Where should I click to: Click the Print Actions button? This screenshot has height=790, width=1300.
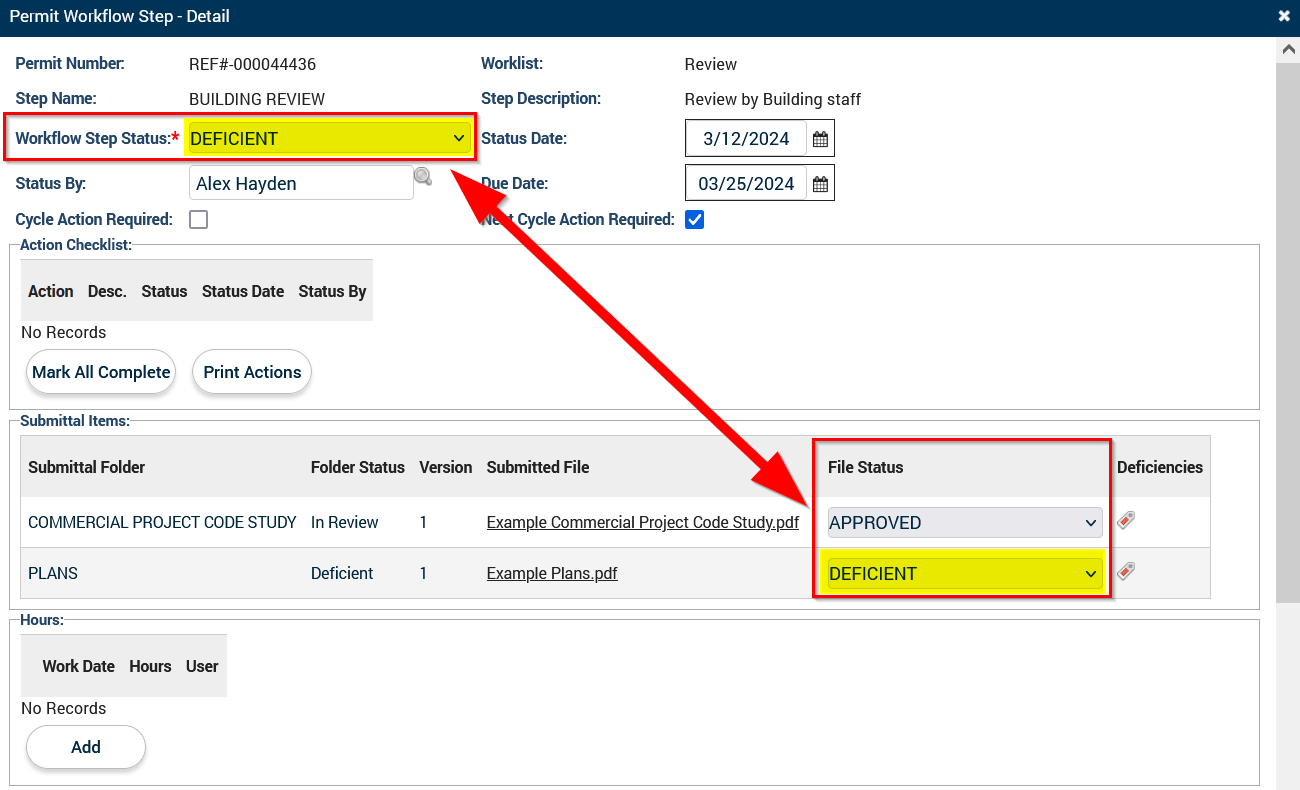252,372
